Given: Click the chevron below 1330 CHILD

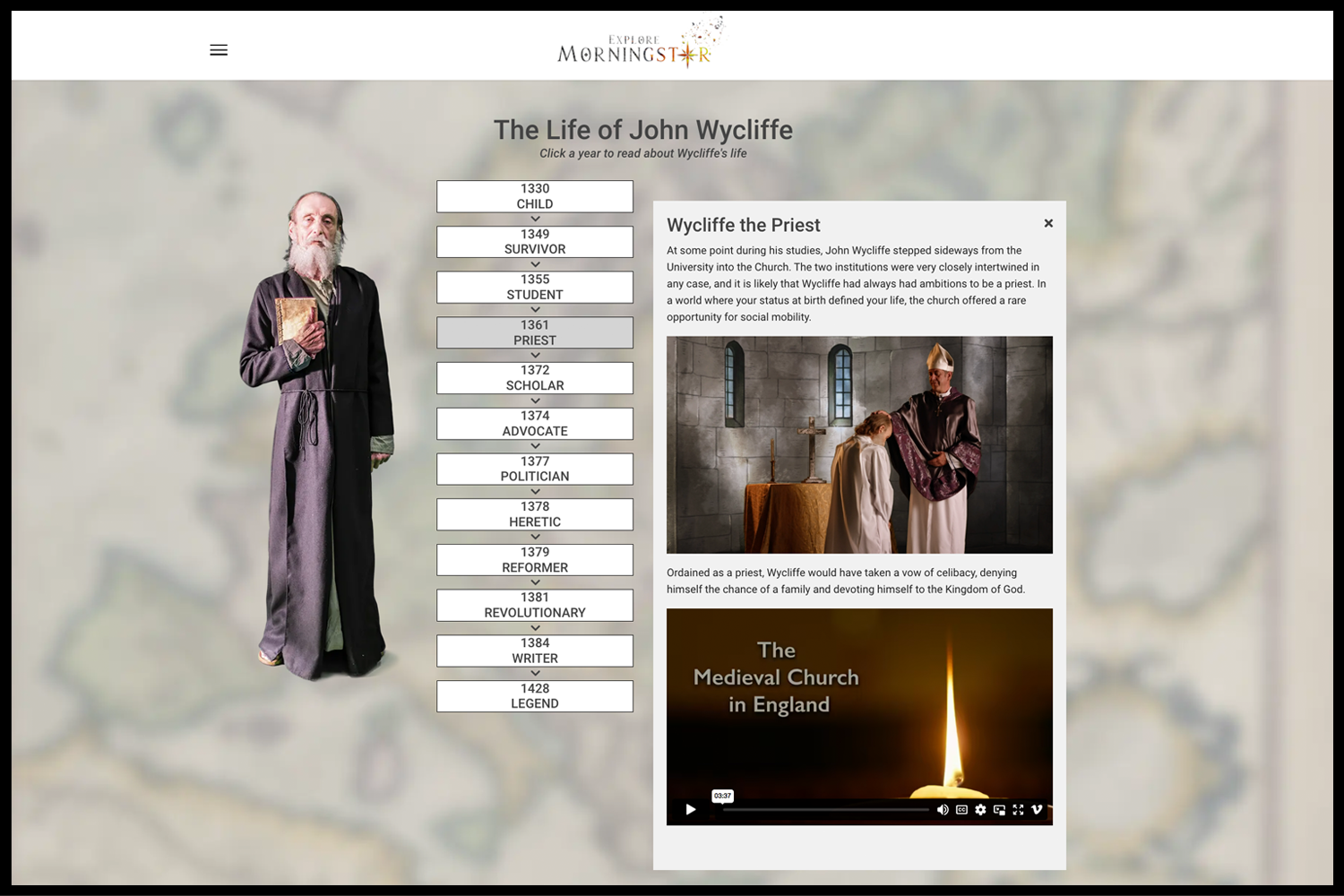Looking at the screenshot, I should (x=535, y=218).
